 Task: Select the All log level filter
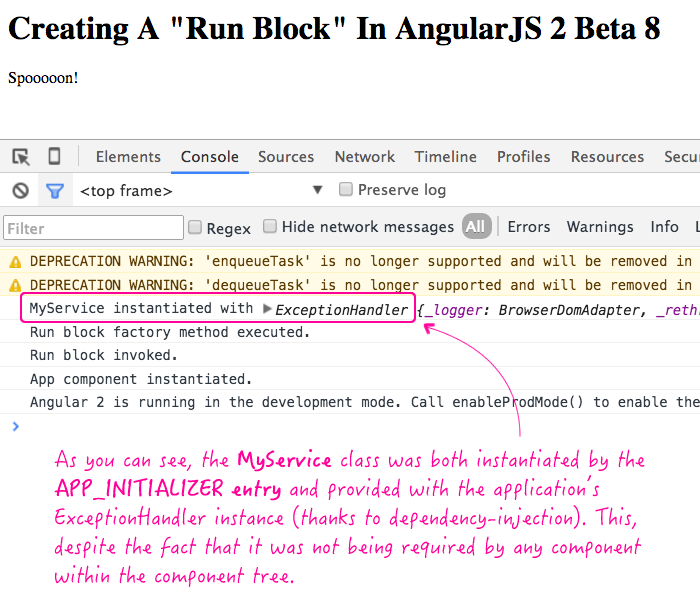[x=476, y=227]
